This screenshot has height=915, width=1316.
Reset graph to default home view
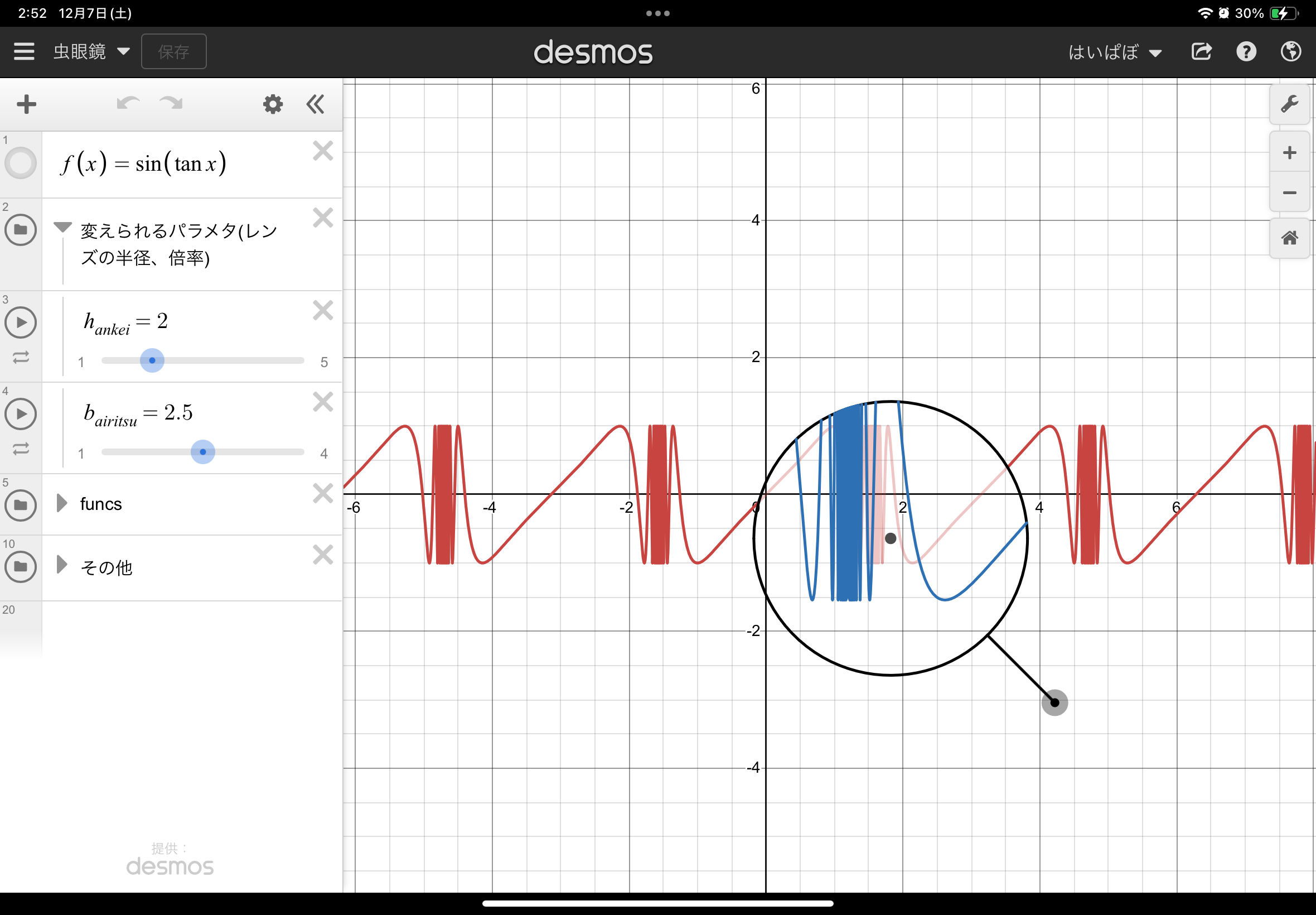click(1289, 238)
